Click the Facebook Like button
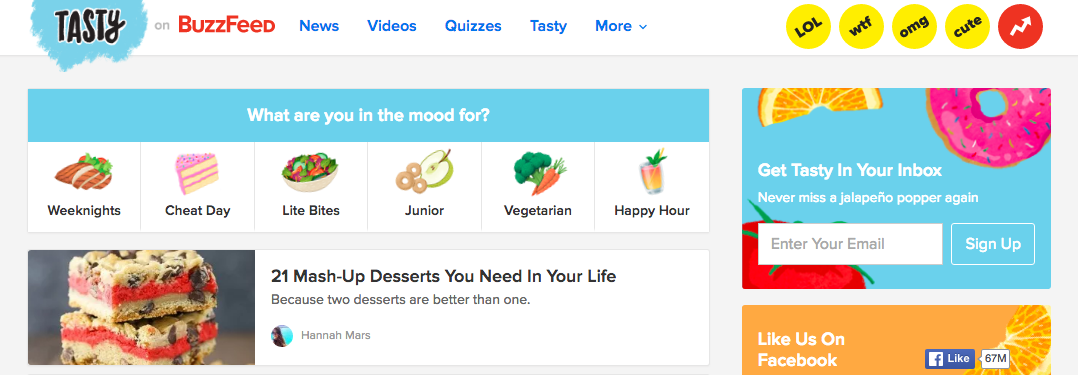 pyautogui.click(x=950, y=358)
